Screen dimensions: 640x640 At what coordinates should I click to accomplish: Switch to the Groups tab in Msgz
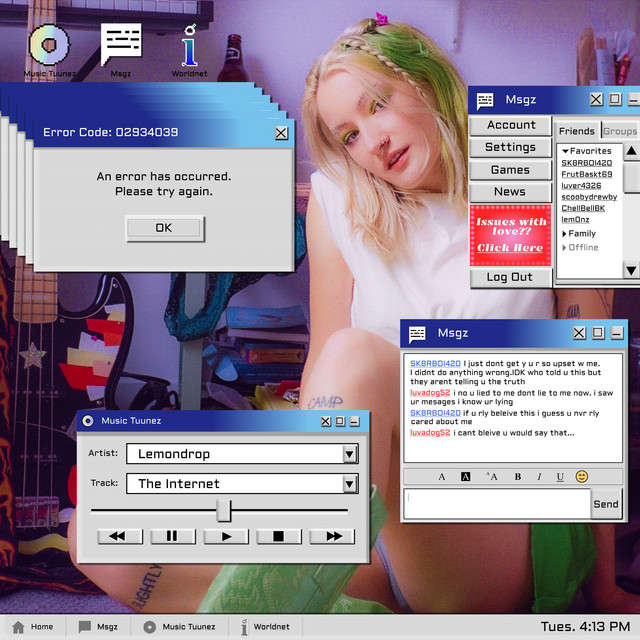620,131
